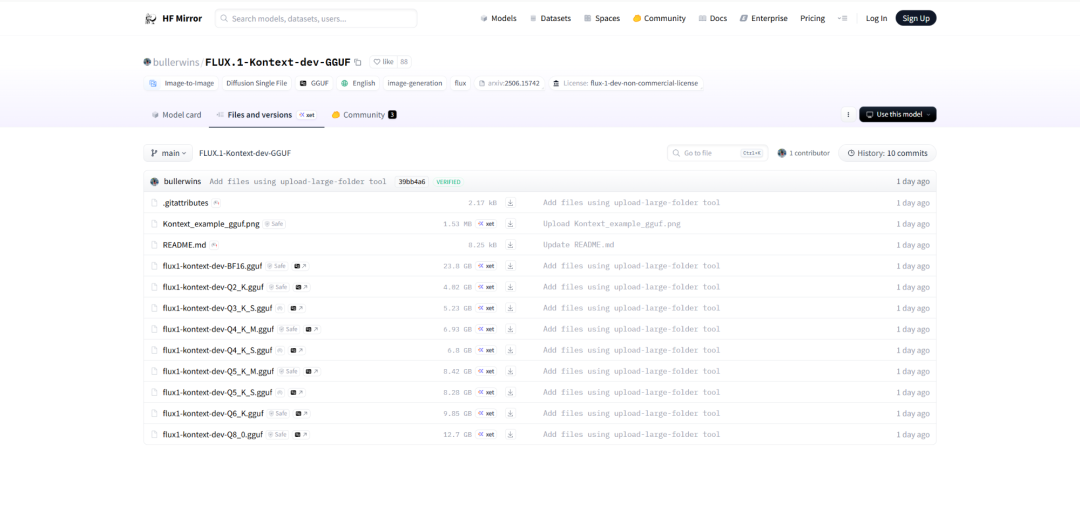Open Spaces in the top navigation

coord(602,19)
